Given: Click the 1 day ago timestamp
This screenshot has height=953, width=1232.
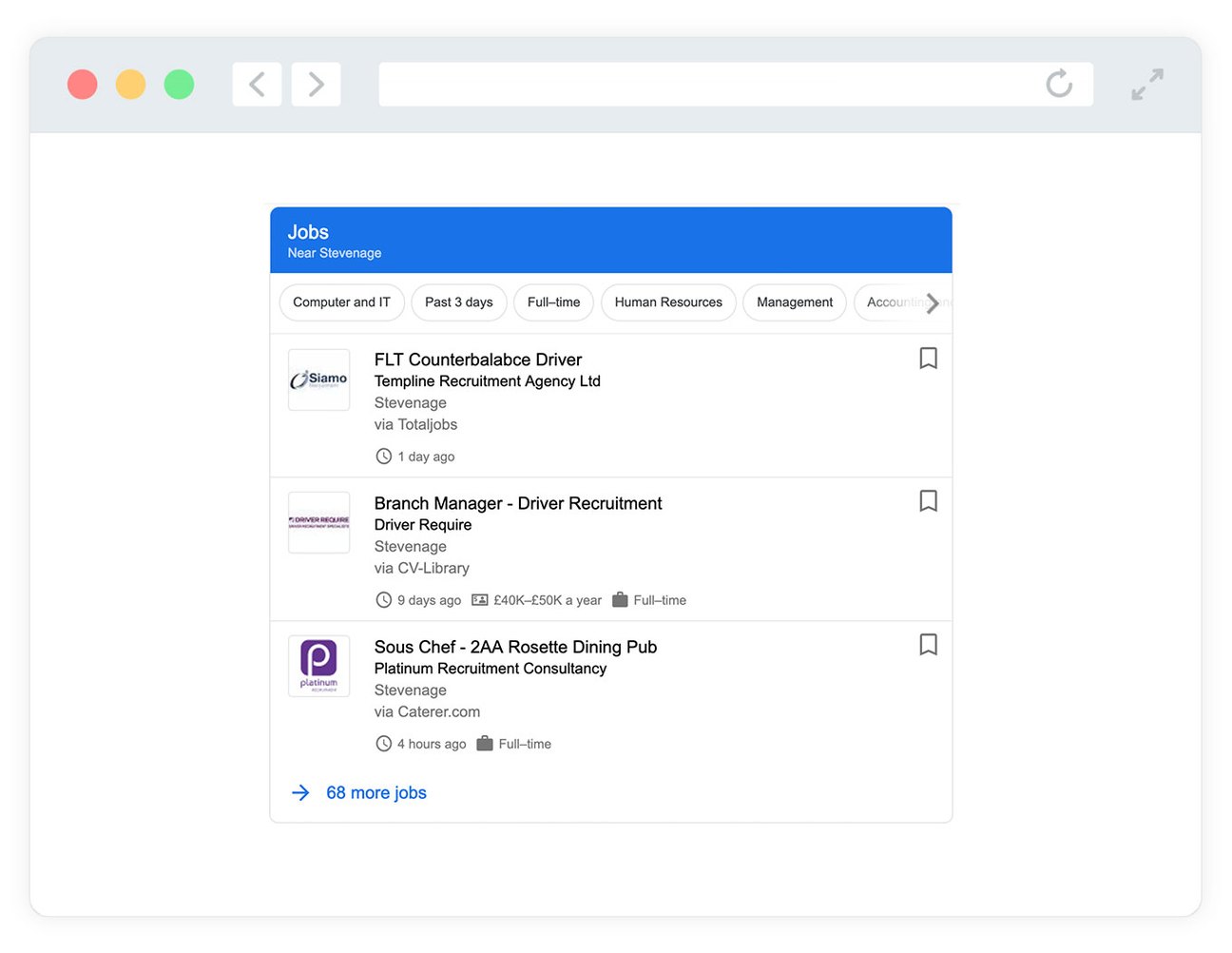Looking at the screenshot, I should point(426,457).
